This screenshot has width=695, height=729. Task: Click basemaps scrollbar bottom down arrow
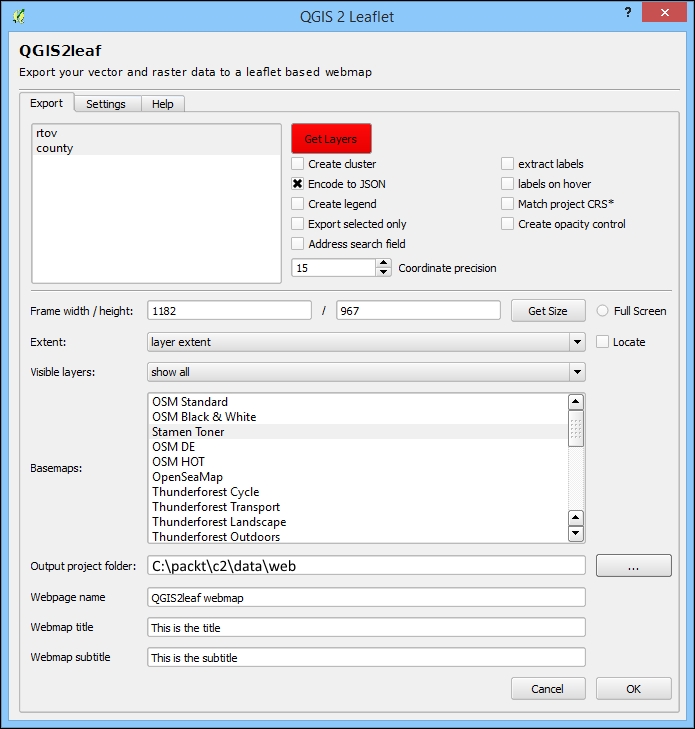[x=576, y=533]
